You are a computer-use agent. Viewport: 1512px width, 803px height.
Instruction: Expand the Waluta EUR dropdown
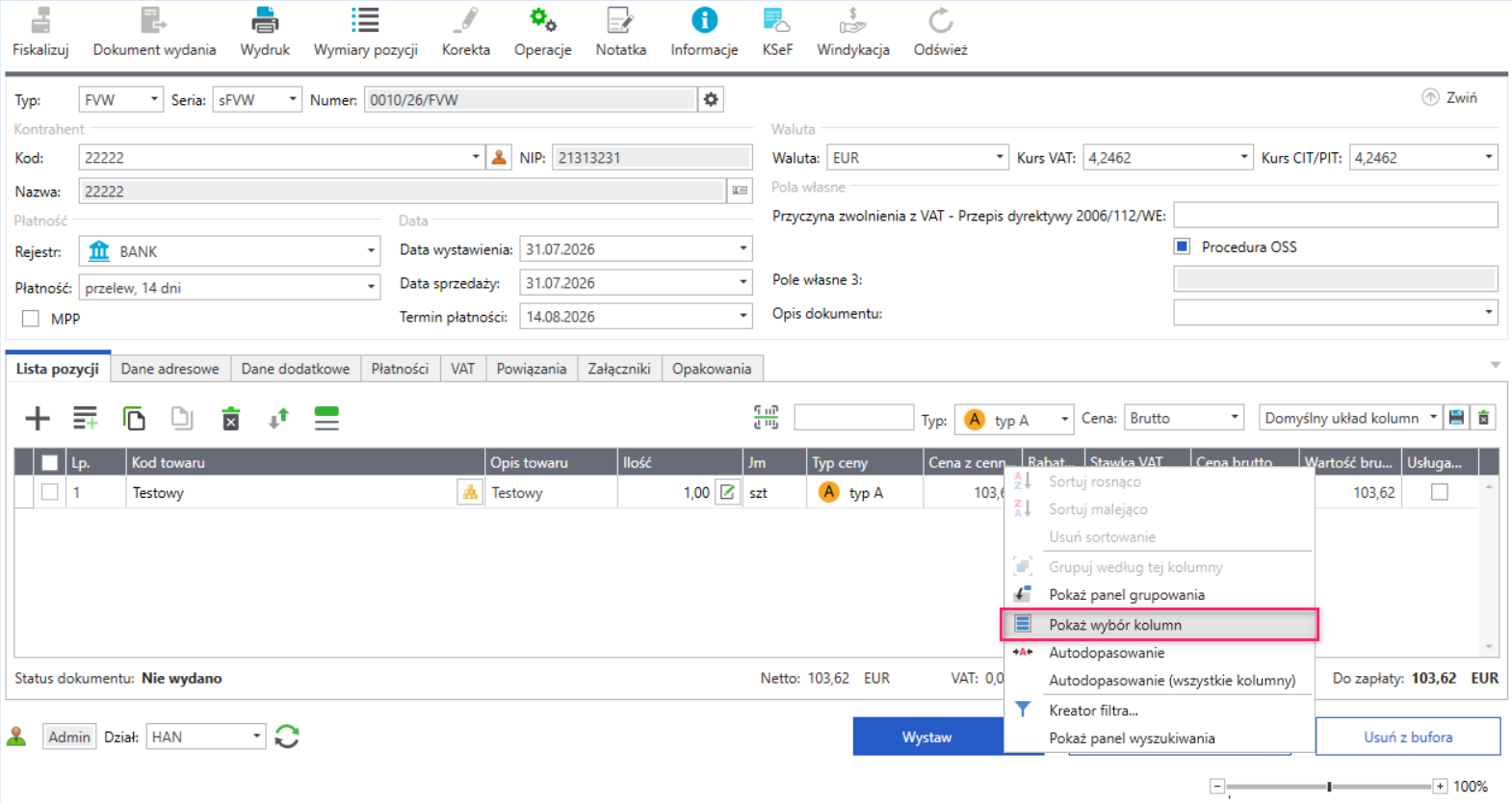(x=999, y=157)
